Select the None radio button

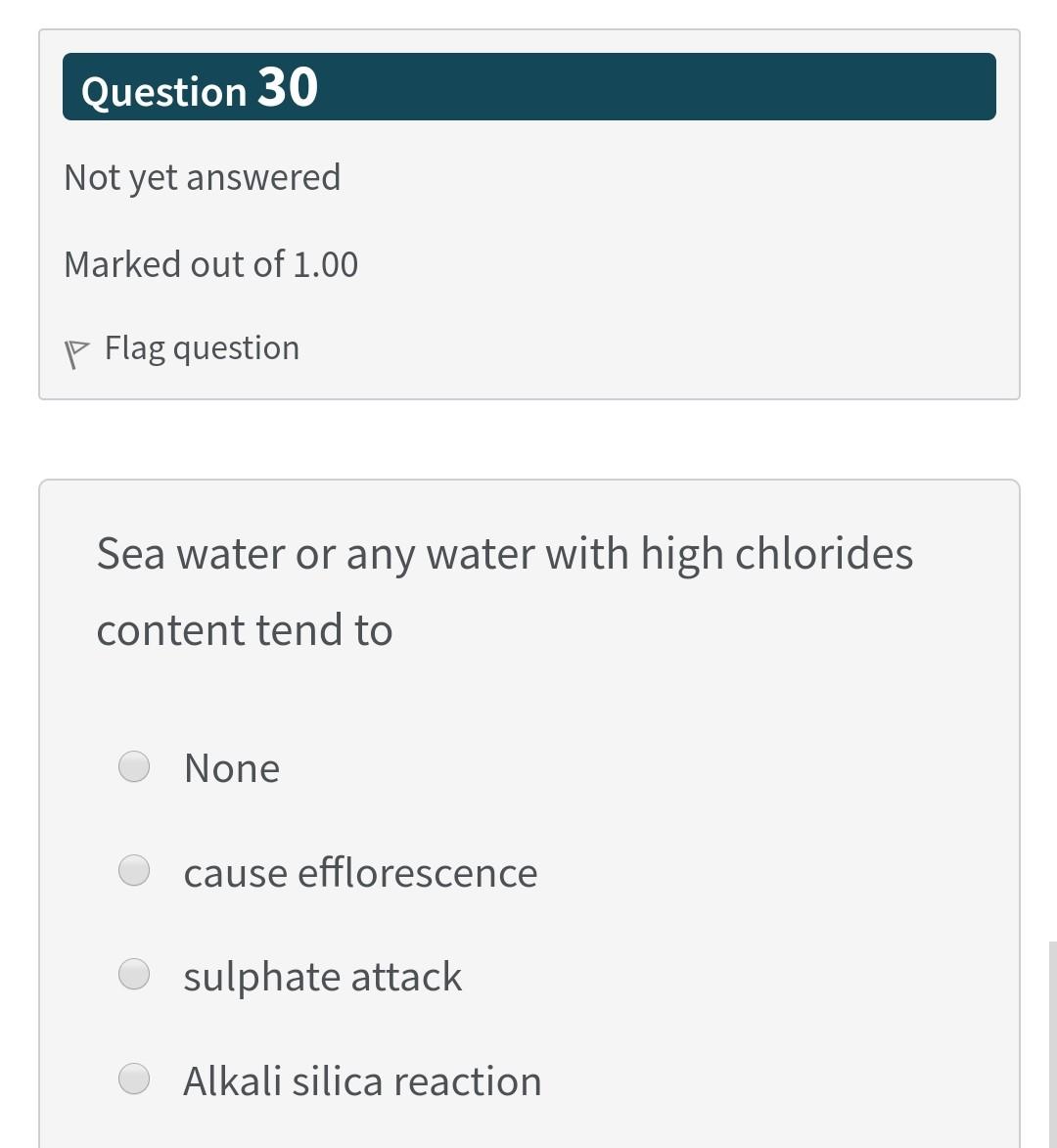[x=134, y=766]
